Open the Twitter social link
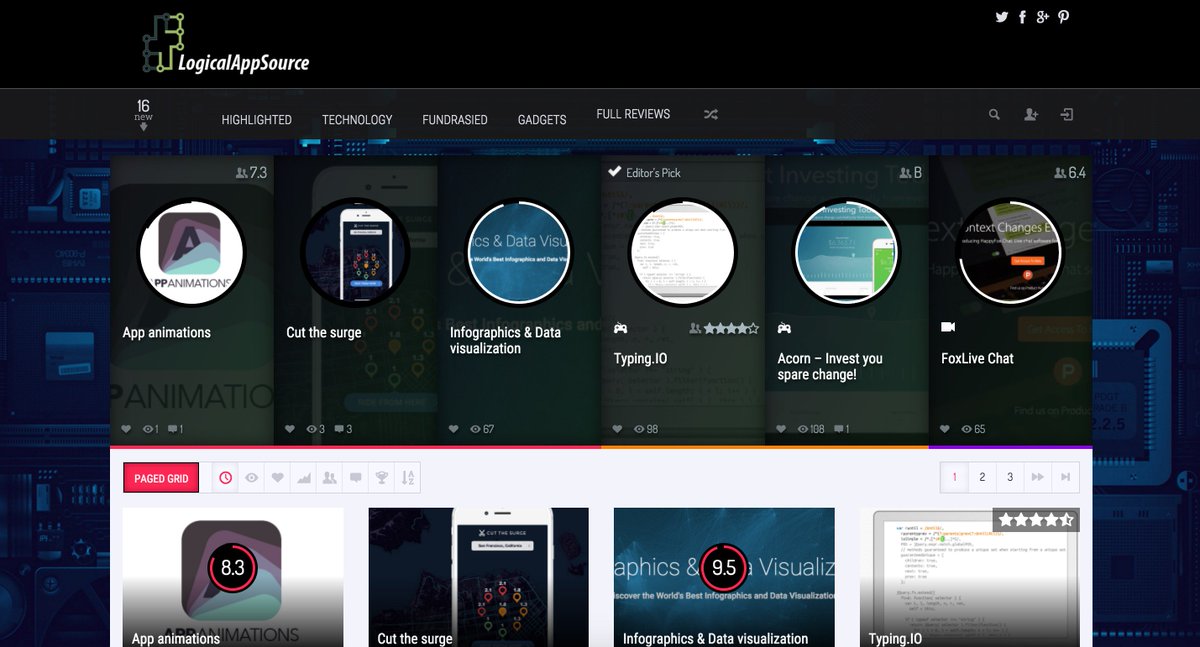This screenshot has width=1200, height=647. pyautogui.click(x=1002, y=17)
